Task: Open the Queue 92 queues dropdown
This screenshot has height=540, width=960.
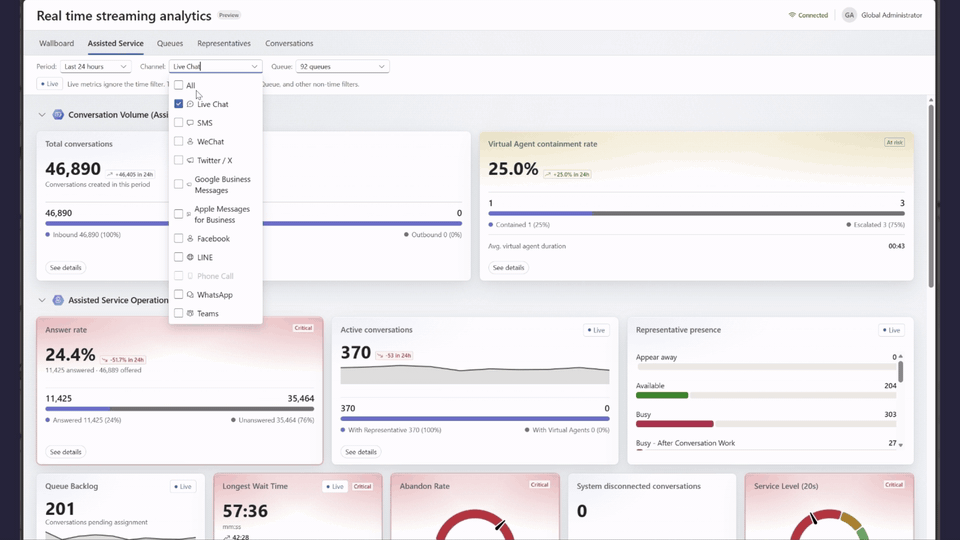Action: pyautogui.click(x=342, y=66)
